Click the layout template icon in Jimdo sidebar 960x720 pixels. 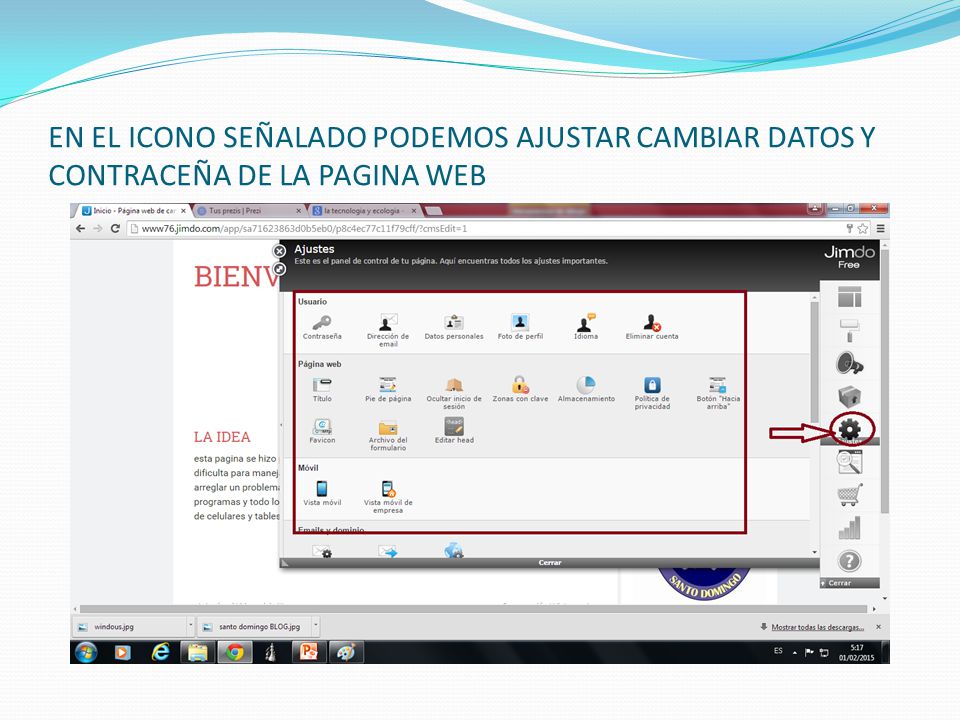click(x=849, y=297)
